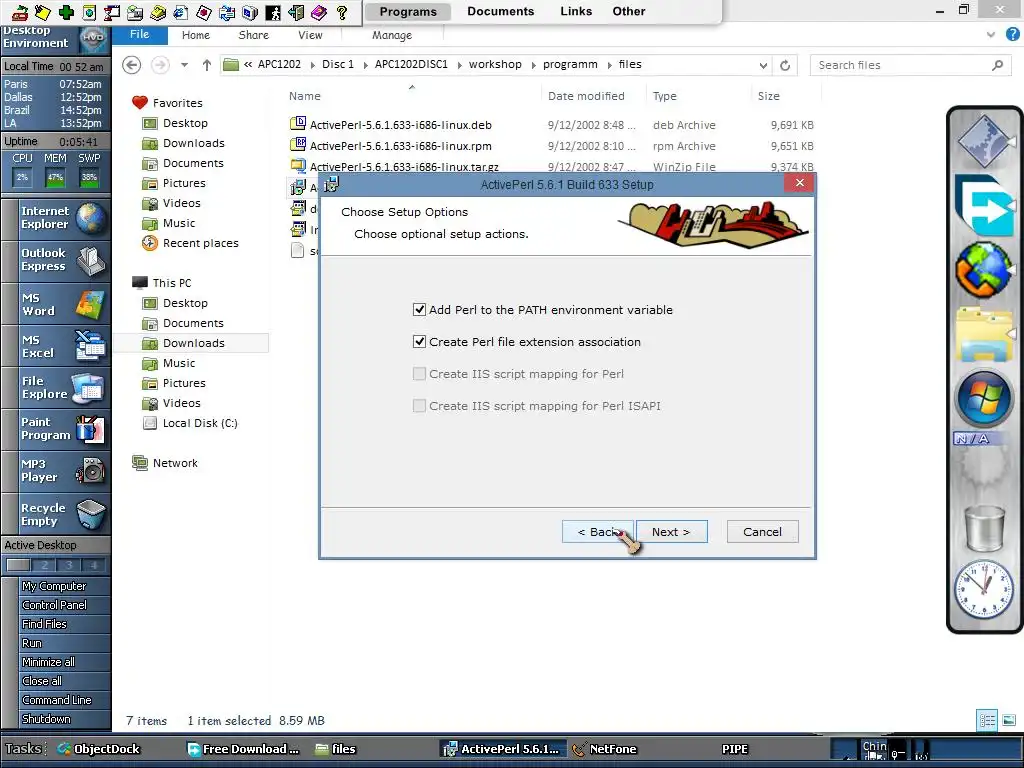Click the exit door icon in the top toolbar
The image size is (1024, 768).
pos(296,12)
